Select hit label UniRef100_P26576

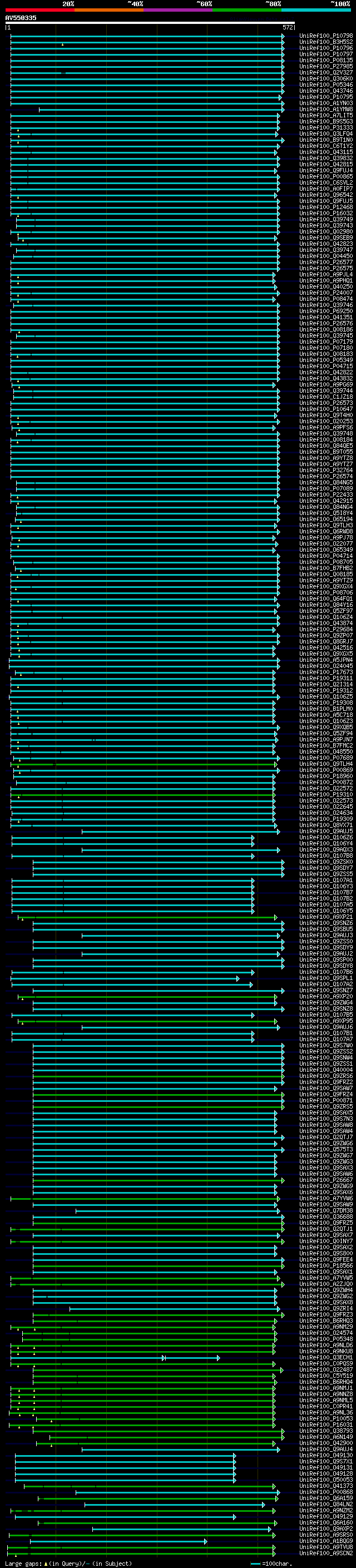(326, 324)
